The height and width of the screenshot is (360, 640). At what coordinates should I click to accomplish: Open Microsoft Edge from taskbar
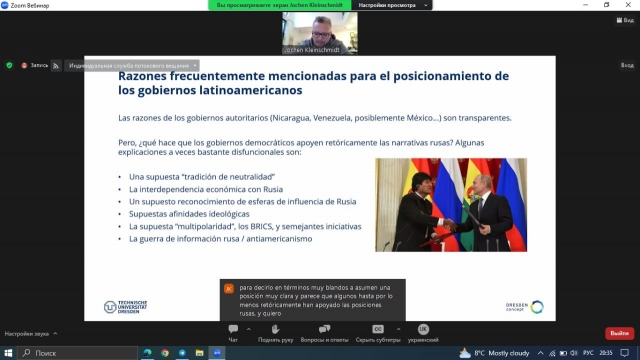(147, 353)
